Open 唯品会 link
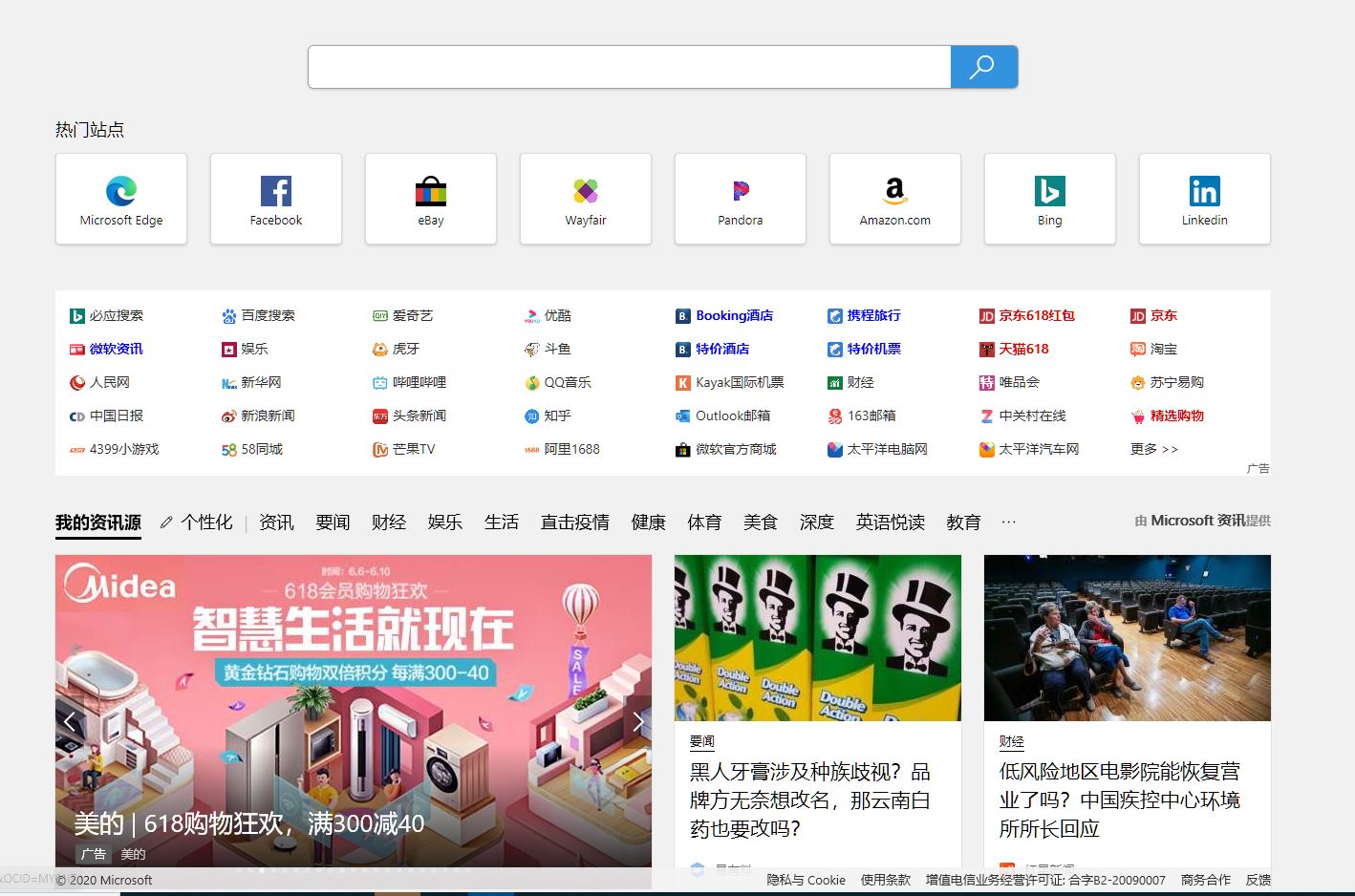The width and height of the screenshot is (1355, 896). coord(1009,382)
